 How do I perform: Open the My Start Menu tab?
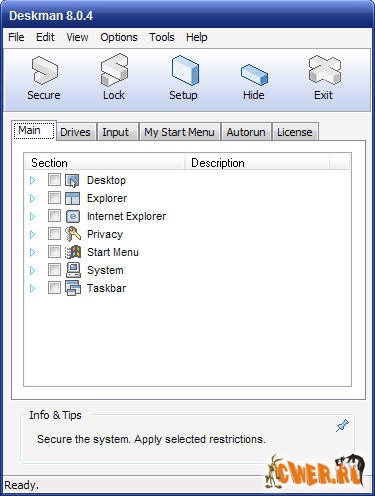[x=179, y=132]
